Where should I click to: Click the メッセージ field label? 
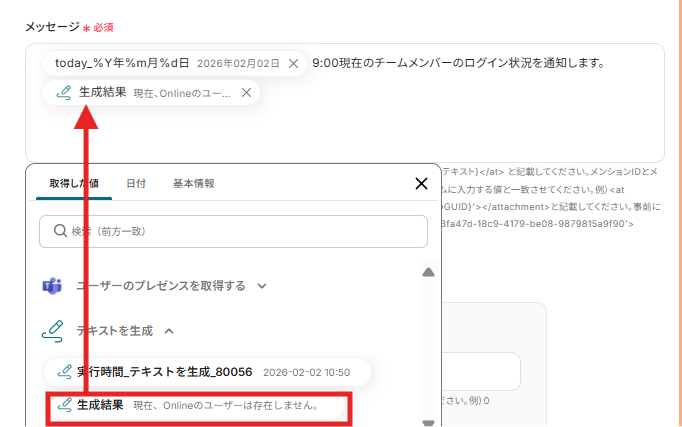coord(52,27)
